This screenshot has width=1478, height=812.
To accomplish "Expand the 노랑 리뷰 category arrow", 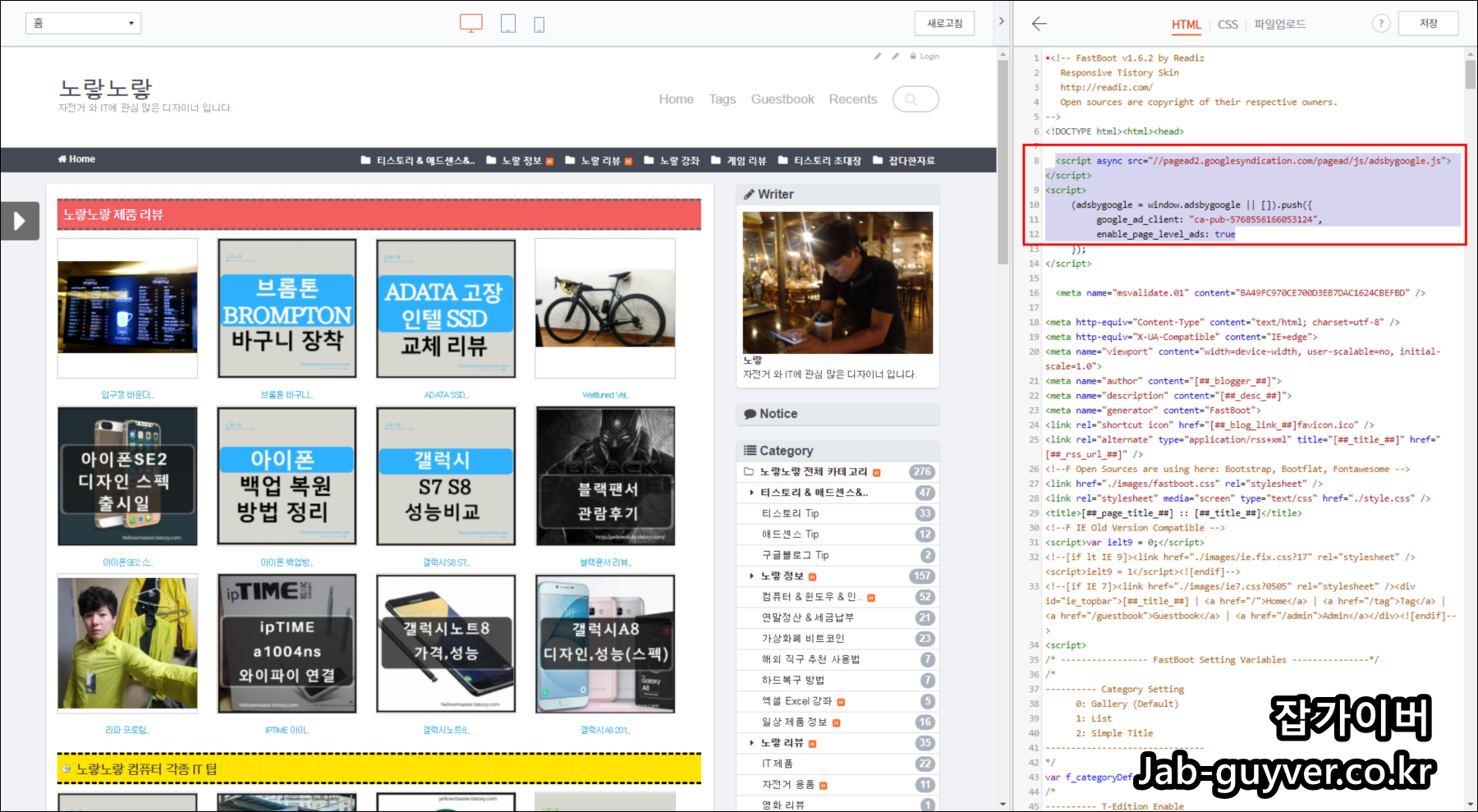I will click(x=751, y=743).
